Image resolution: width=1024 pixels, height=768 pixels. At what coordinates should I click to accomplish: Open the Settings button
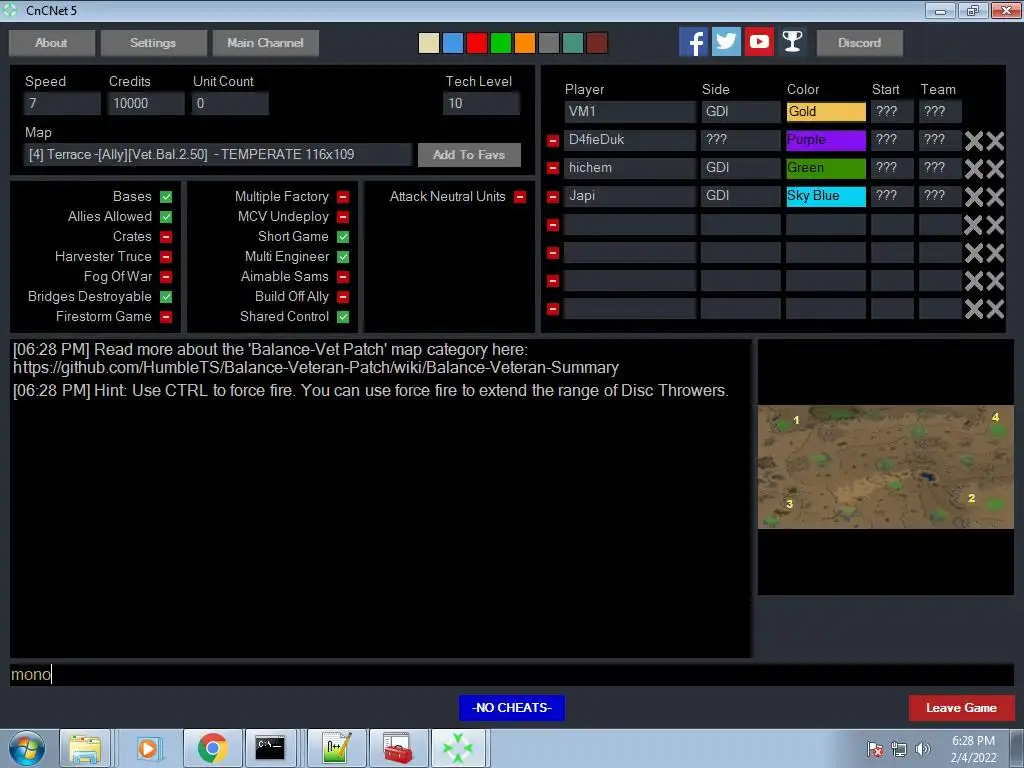click(153, 43)
